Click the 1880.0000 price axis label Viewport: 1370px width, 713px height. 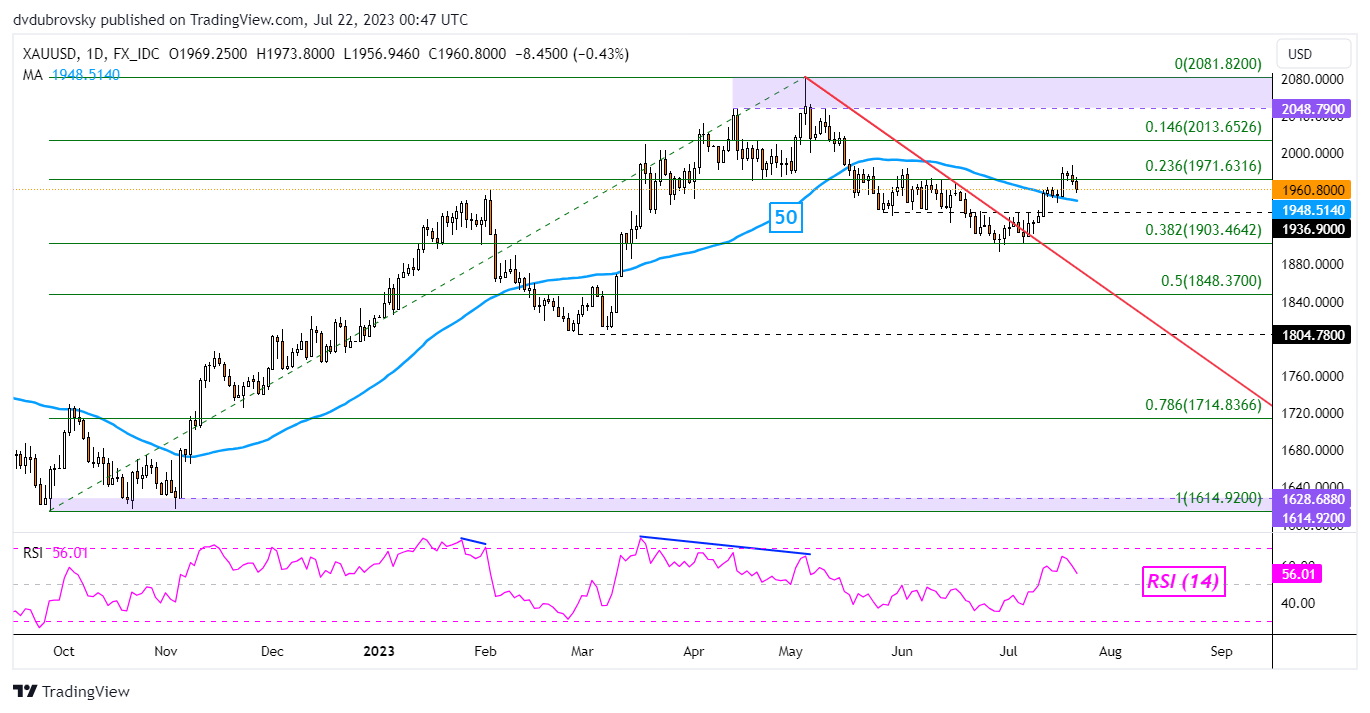(1313, 265)
